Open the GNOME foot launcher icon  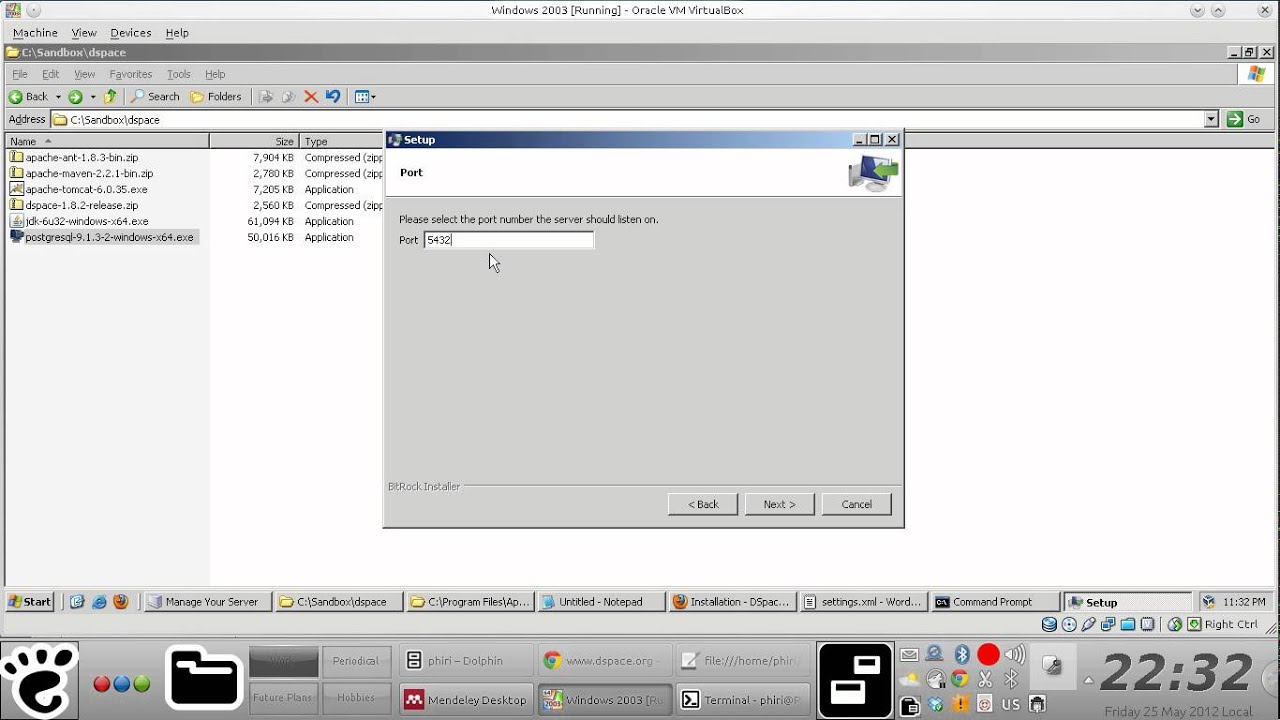(x=39, y=680)
